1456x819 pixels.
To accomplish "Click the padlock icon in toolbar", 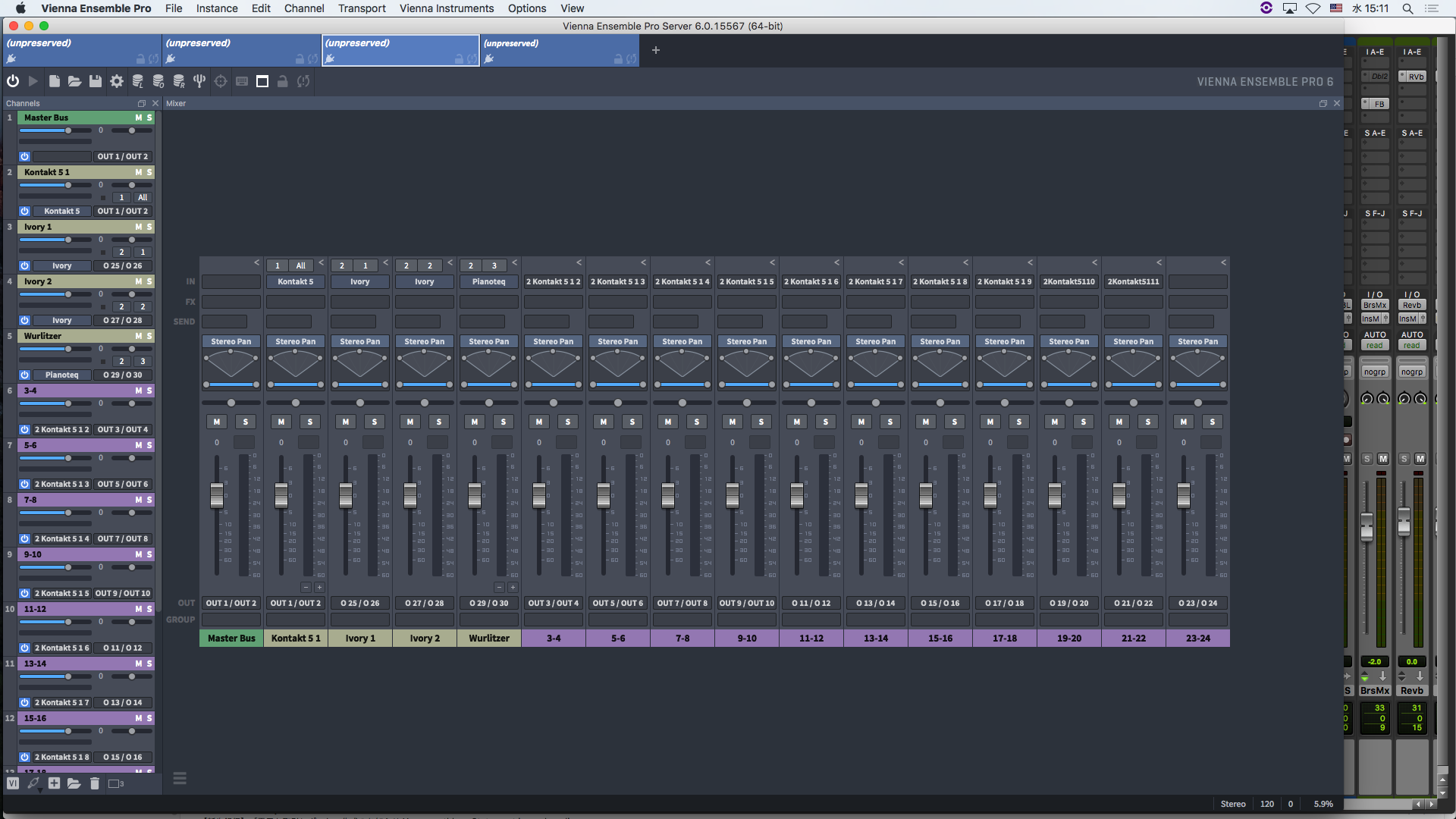I will click(283, 81).
